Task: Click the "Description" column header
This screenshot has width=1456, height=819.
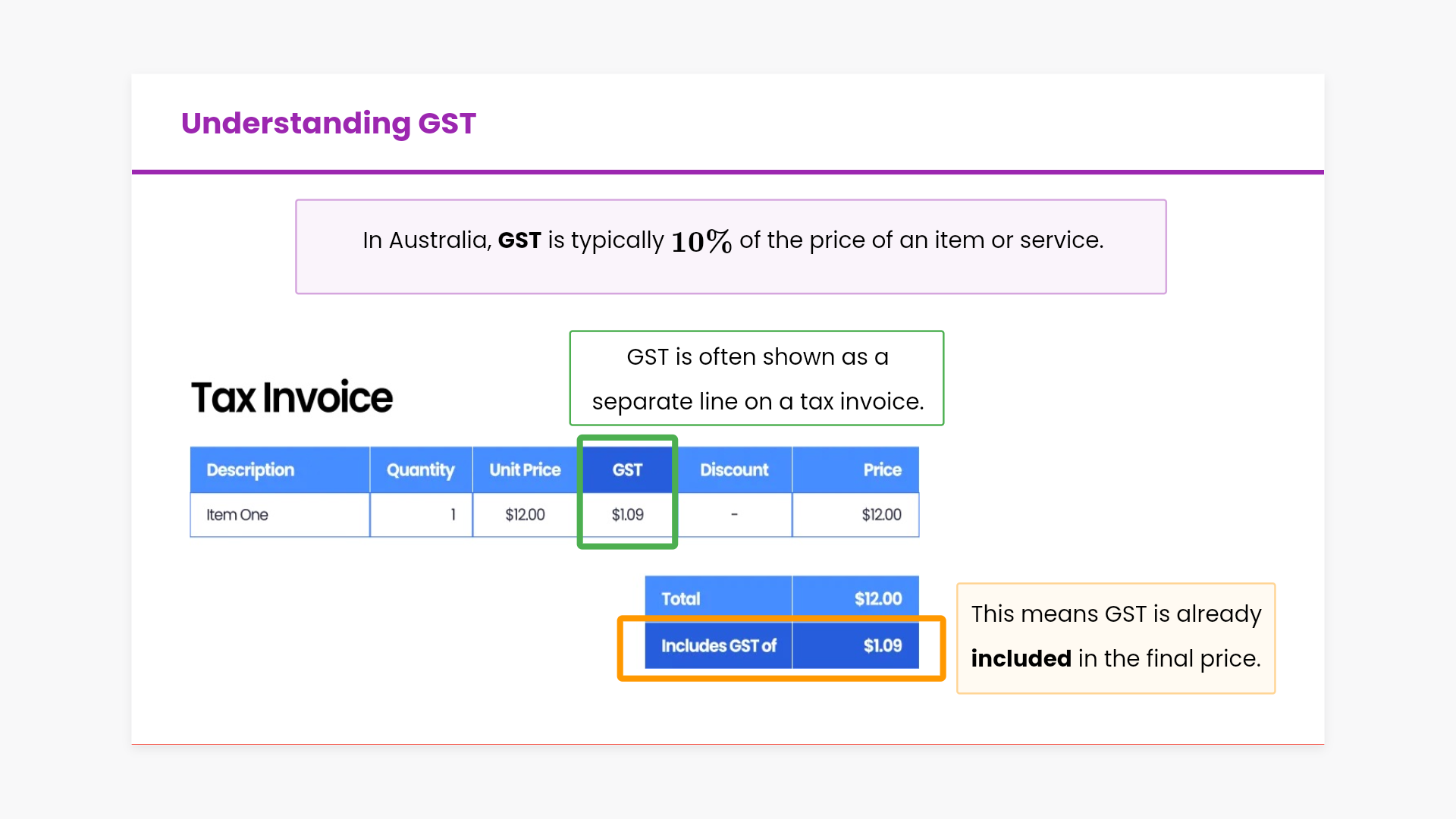Action: 250,470
